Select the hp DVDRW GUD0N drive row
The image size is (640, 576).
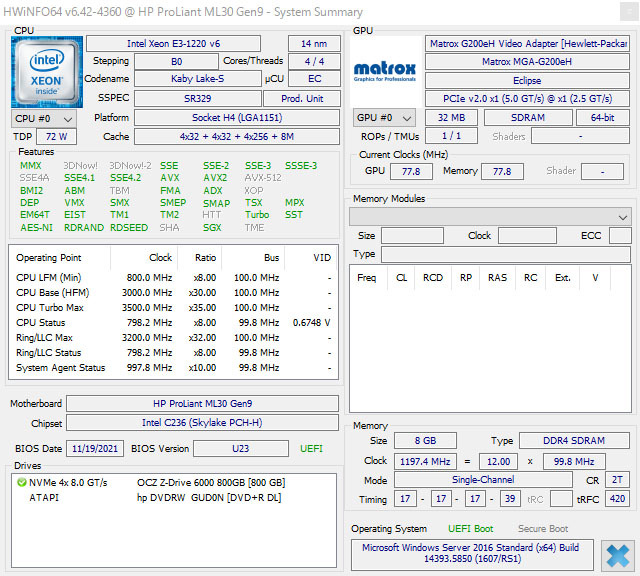click(x=173, y=498)
